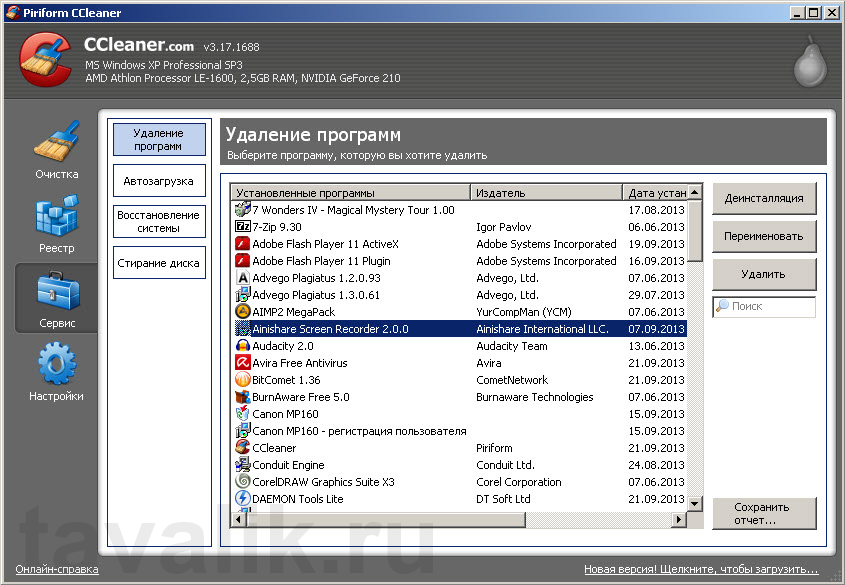Click the Canon MP160 icon
Image resolution: width=845 pixels, height=585 pixels.
coord(243,414)
